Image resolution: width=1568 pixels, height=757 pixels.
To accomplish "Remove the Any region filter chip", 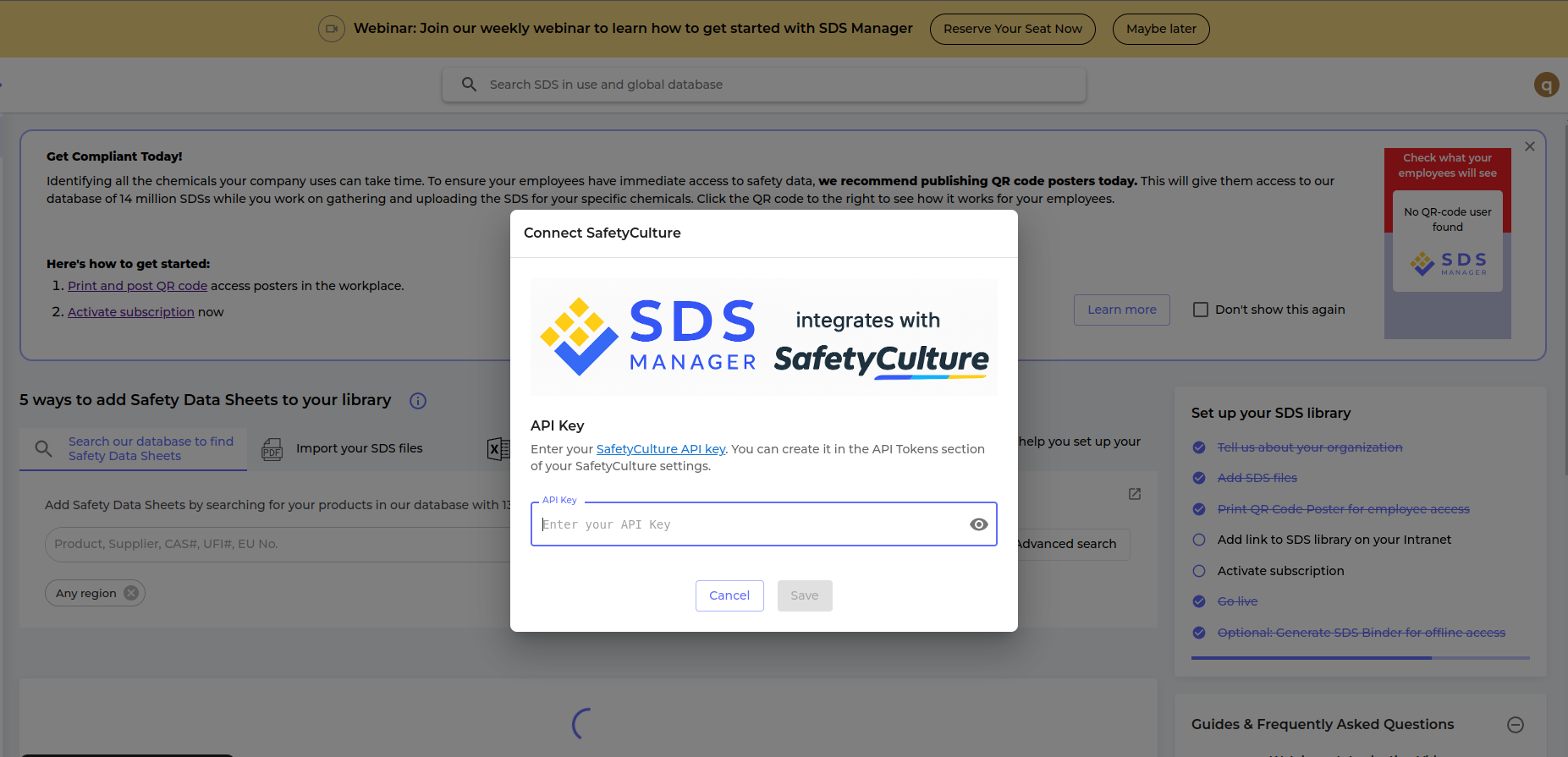I will 131,593.
